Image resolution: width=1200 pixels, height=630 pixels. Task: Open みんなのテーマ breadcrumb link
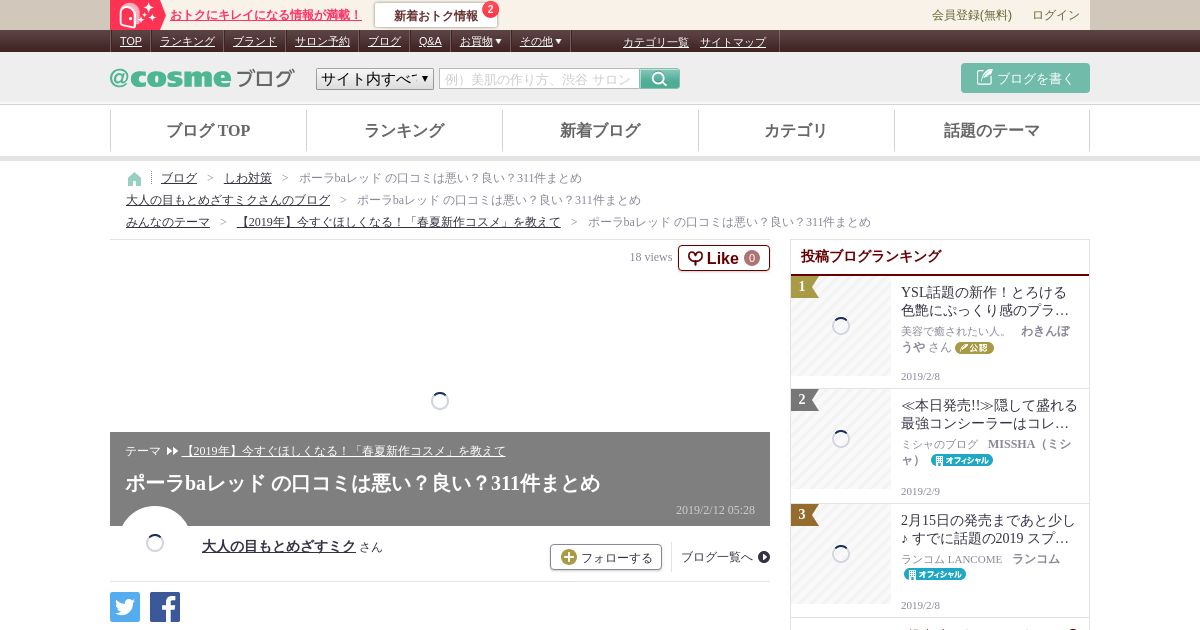click(168, 222)
